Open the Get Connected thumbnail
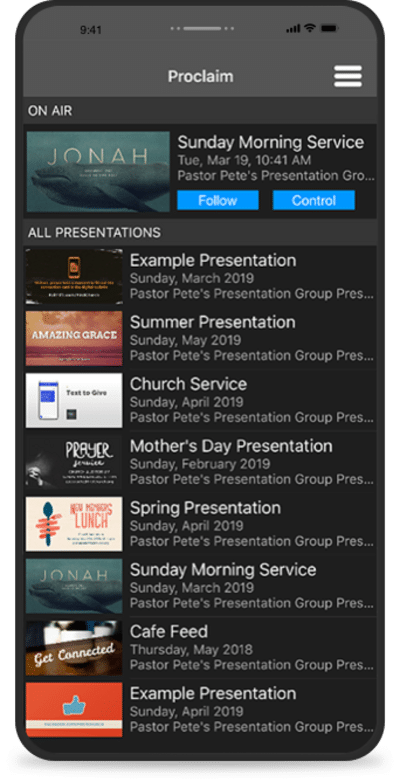400x782 pixels. pyautogui.click(x=74, y=647)
